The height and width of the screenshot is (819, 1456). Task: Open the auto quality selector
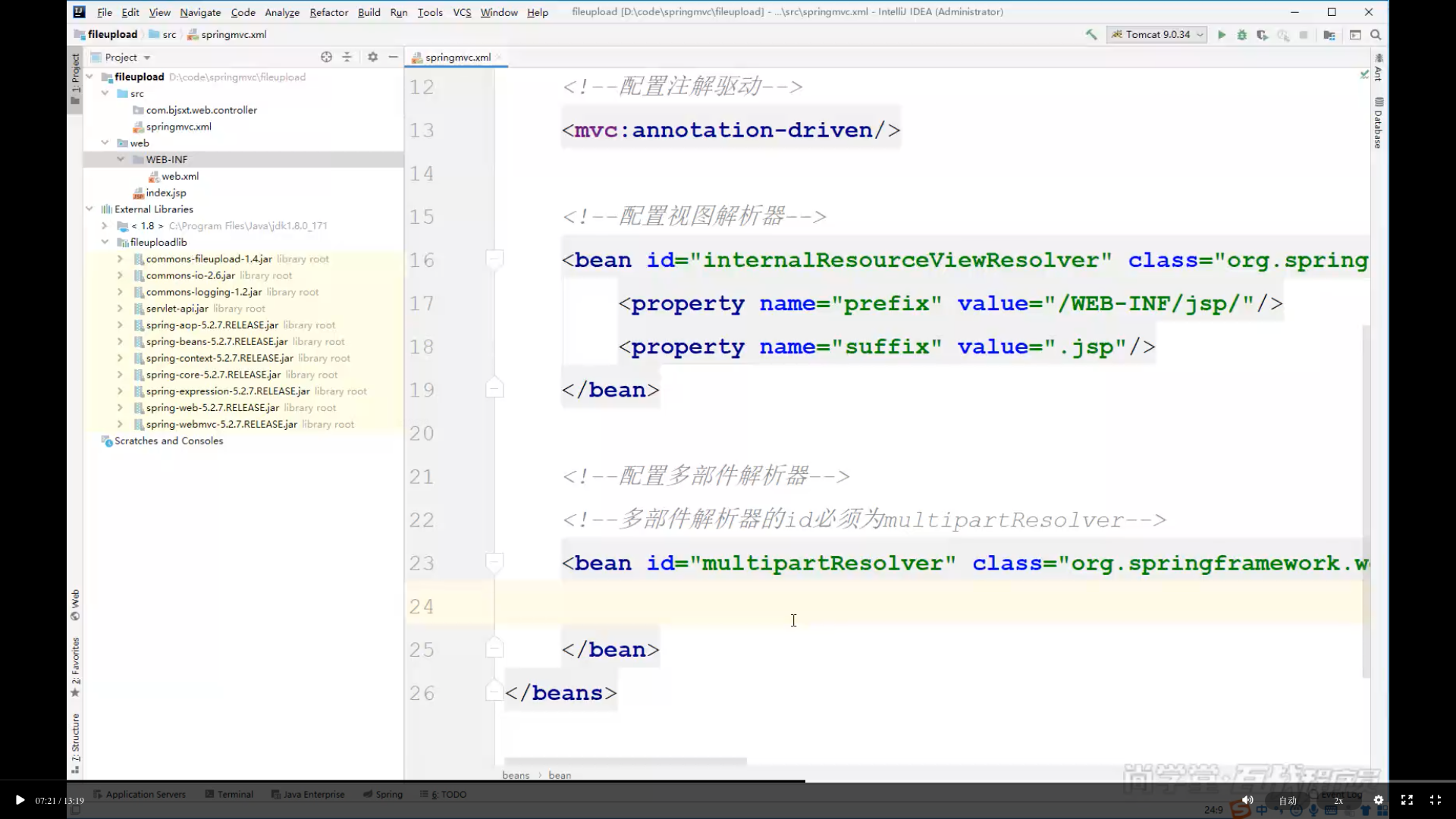tap(1288, 801)
